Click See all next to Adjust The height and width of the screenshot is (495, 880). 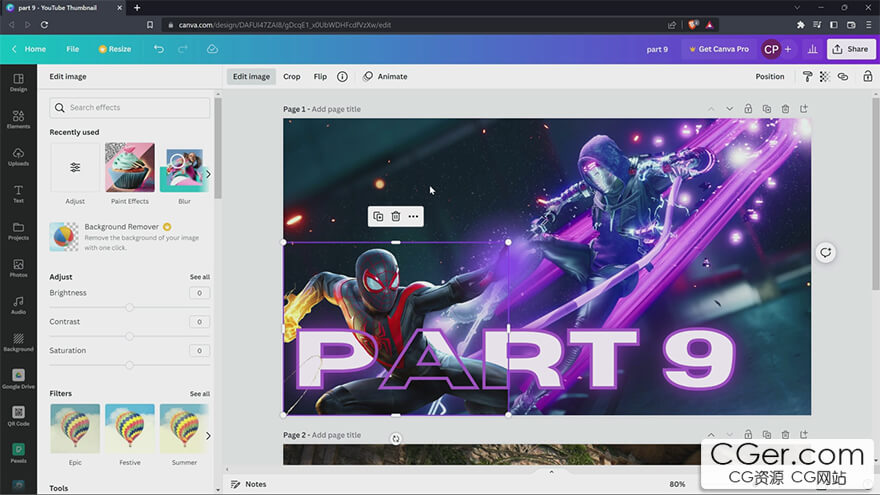pos(200,277)
